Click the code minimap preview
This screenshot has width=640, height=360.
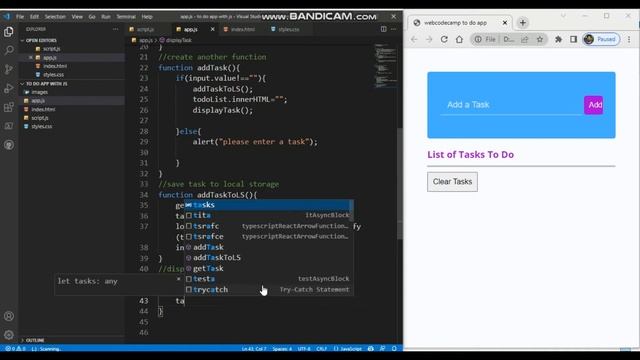[385, 65]
